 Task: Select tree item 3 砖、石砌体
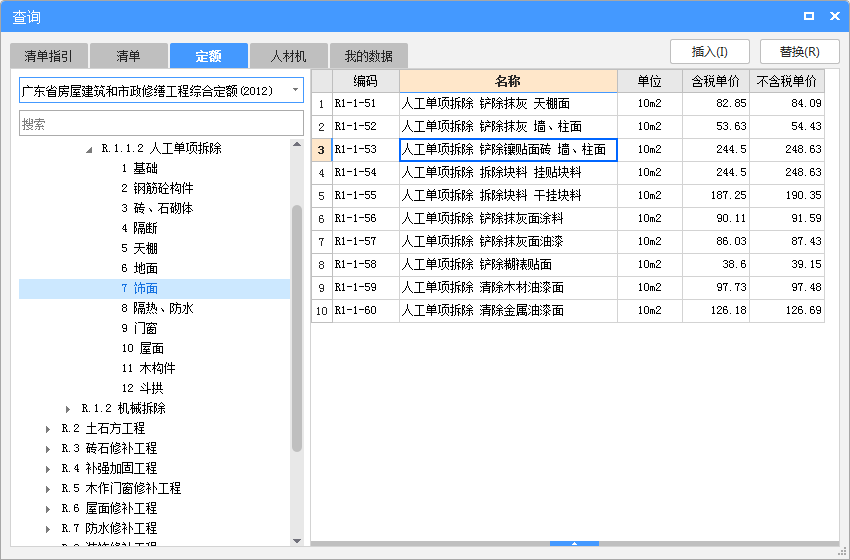(157, 209)
